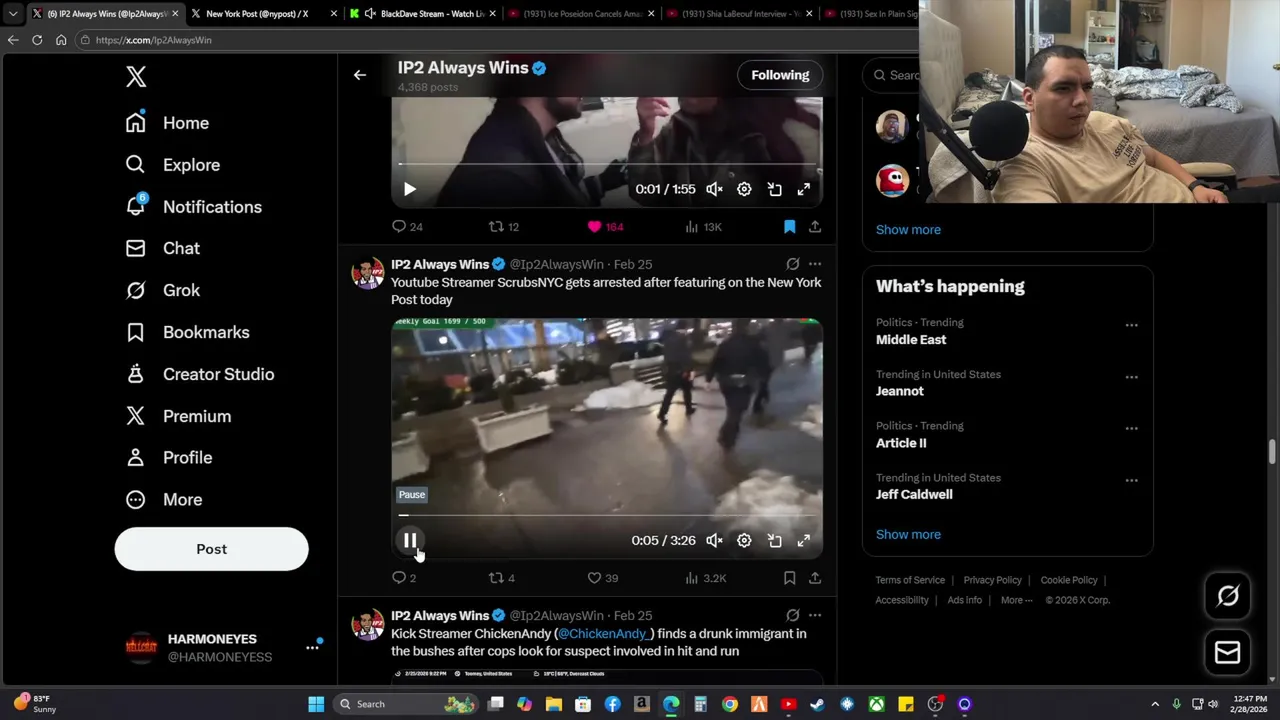Open options for the Jeff Caldwell trend
Image resolution: width=1280 pixels, height=720 pixels.
[x=1131, y=480]
